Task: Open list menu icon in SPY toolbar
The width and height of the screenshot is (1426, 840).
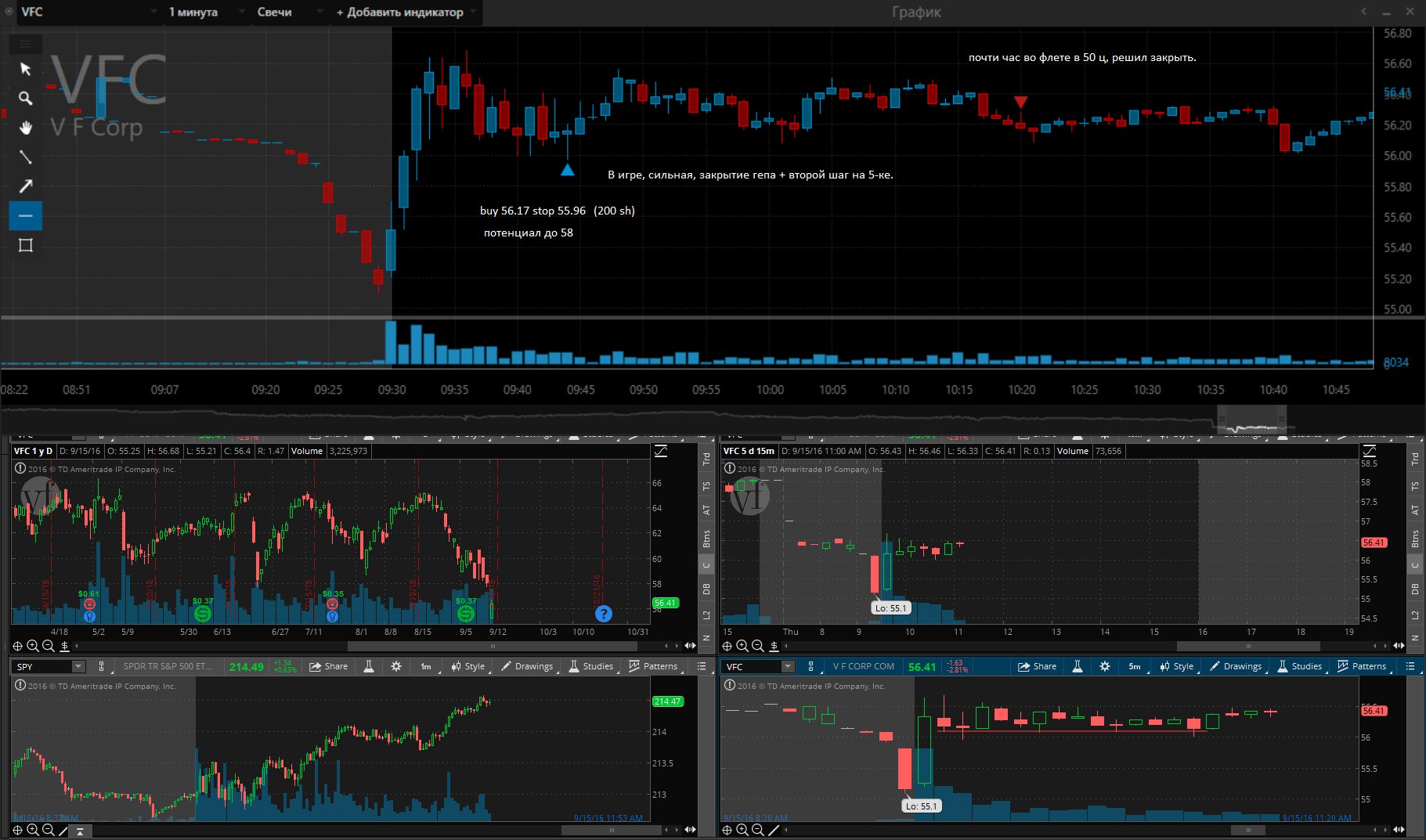Action: 702,666
